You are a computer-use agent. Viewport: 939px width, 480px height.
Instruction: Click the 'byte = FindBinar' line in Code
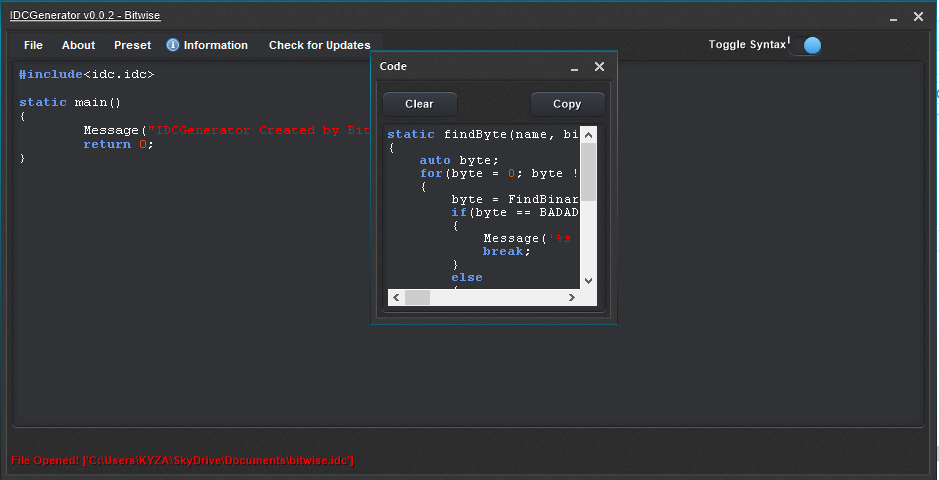point(515,199)
